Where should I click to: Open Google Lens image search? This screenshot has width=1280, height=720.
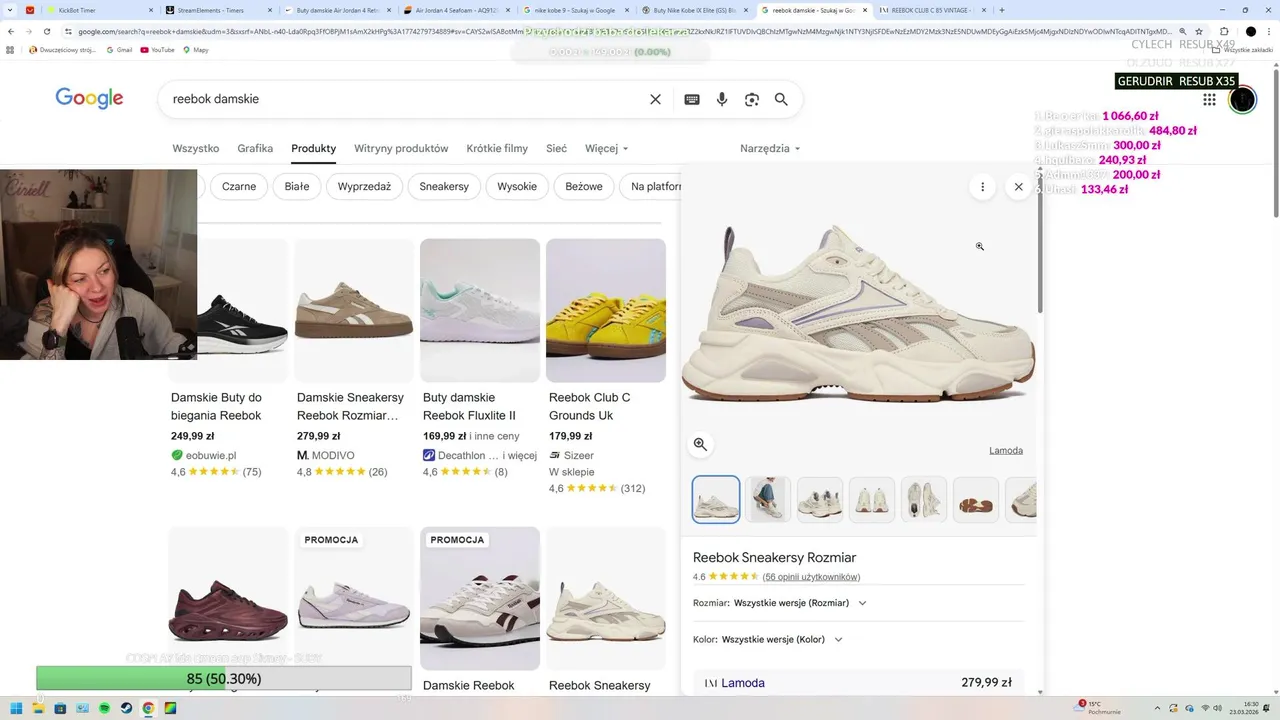[752, 99]
